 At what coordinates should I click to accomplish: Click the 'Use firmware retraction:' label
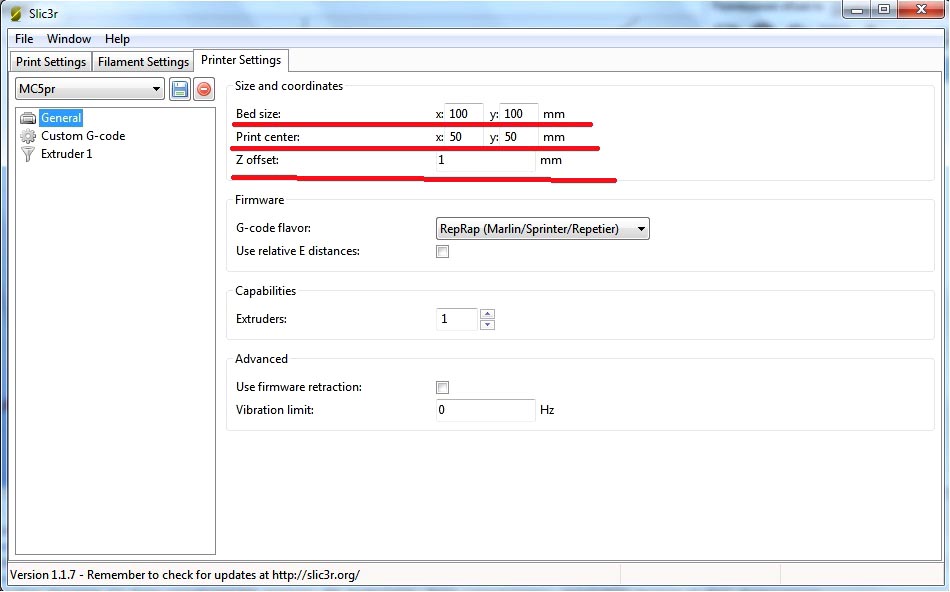point(299,387)
